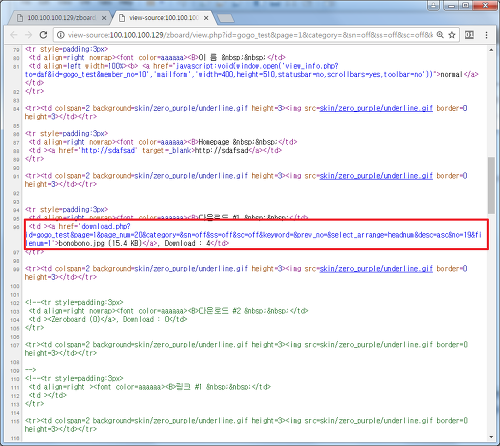500x446 pixels.
Task: Open the underline.gif link on line 91
Action: click(376, 176)
